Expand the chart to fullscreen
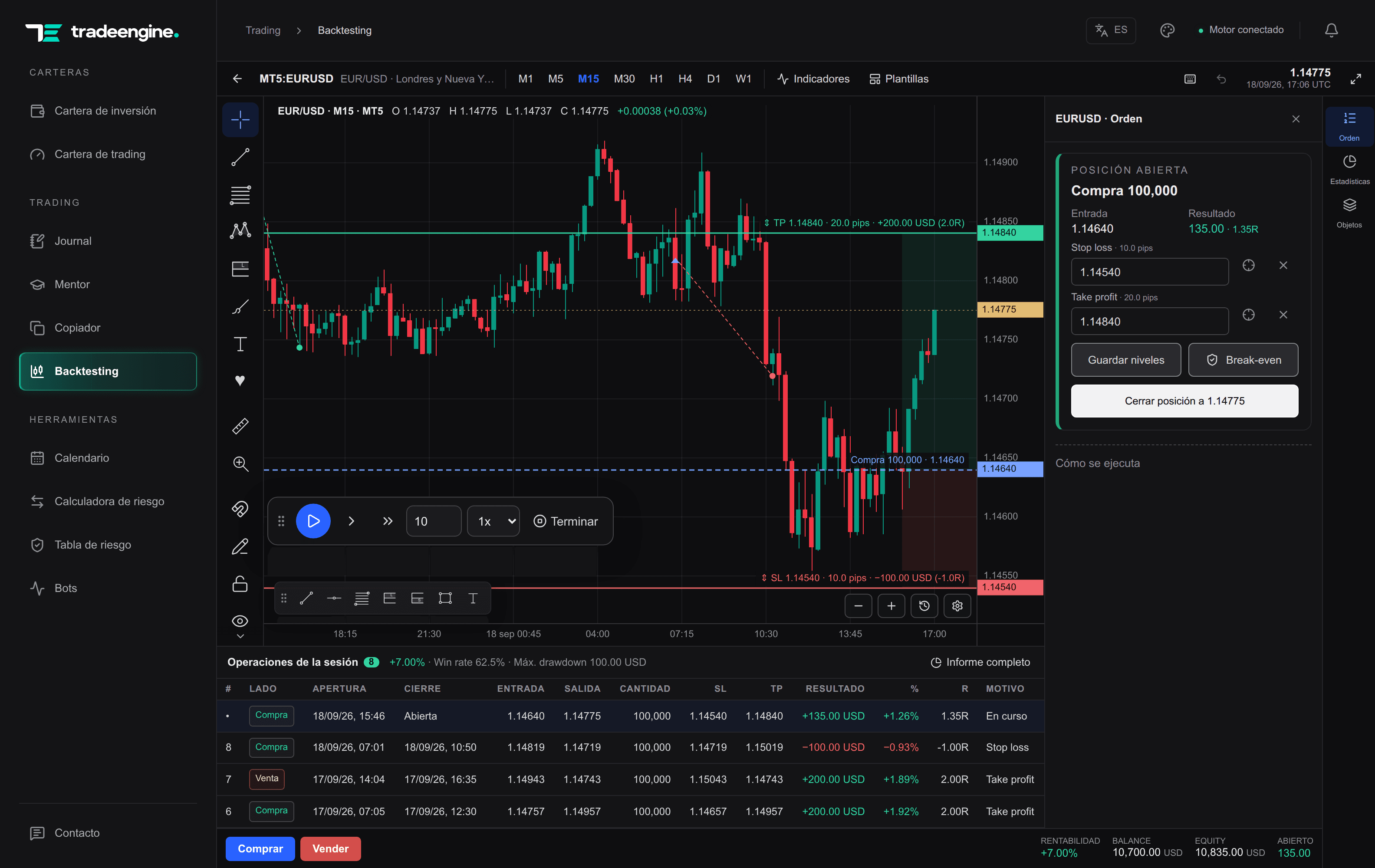 point(1355,79)
